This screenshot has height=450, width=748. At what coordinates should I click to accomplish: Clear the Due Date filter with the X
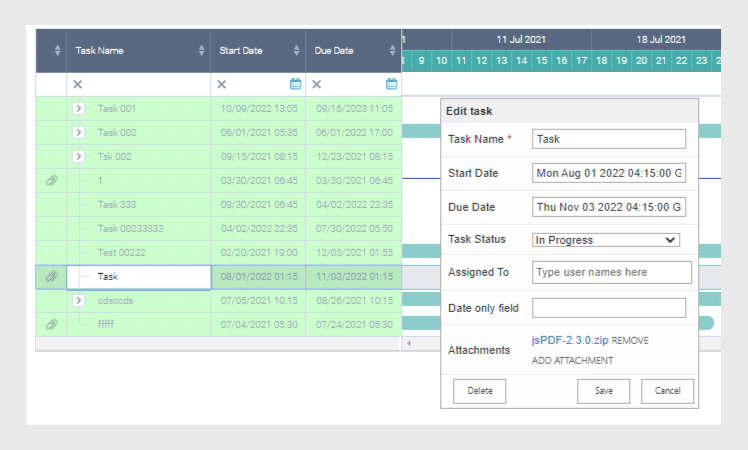pyautogui.click(x=316, y=84)
